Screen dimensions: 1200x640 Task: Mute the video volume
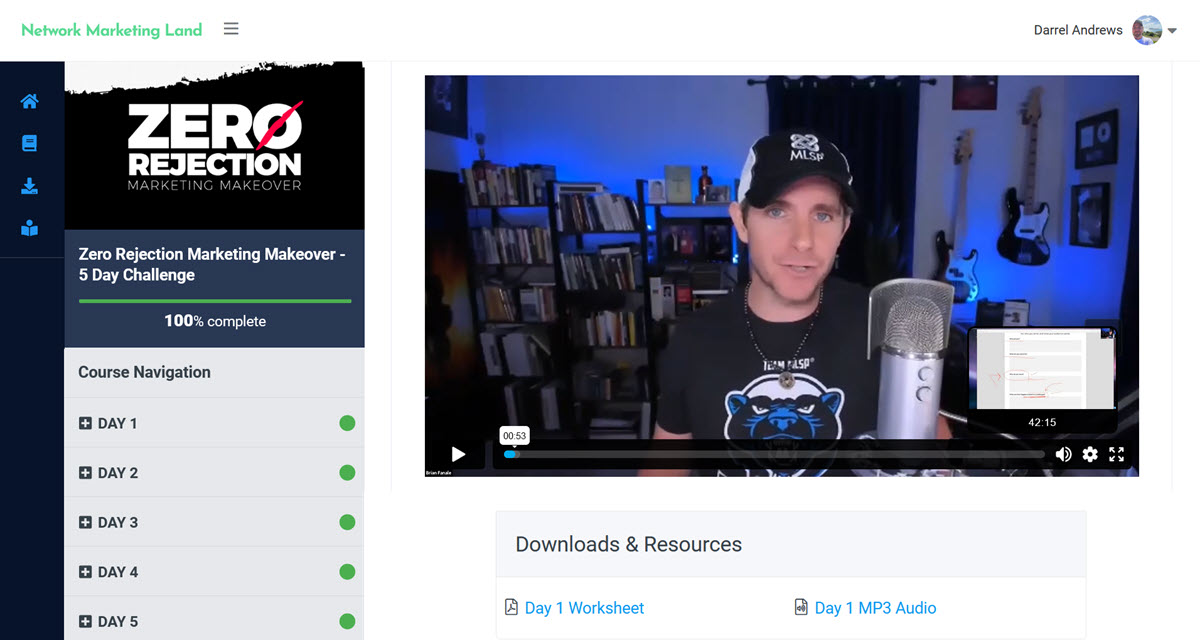point(1063,454)
